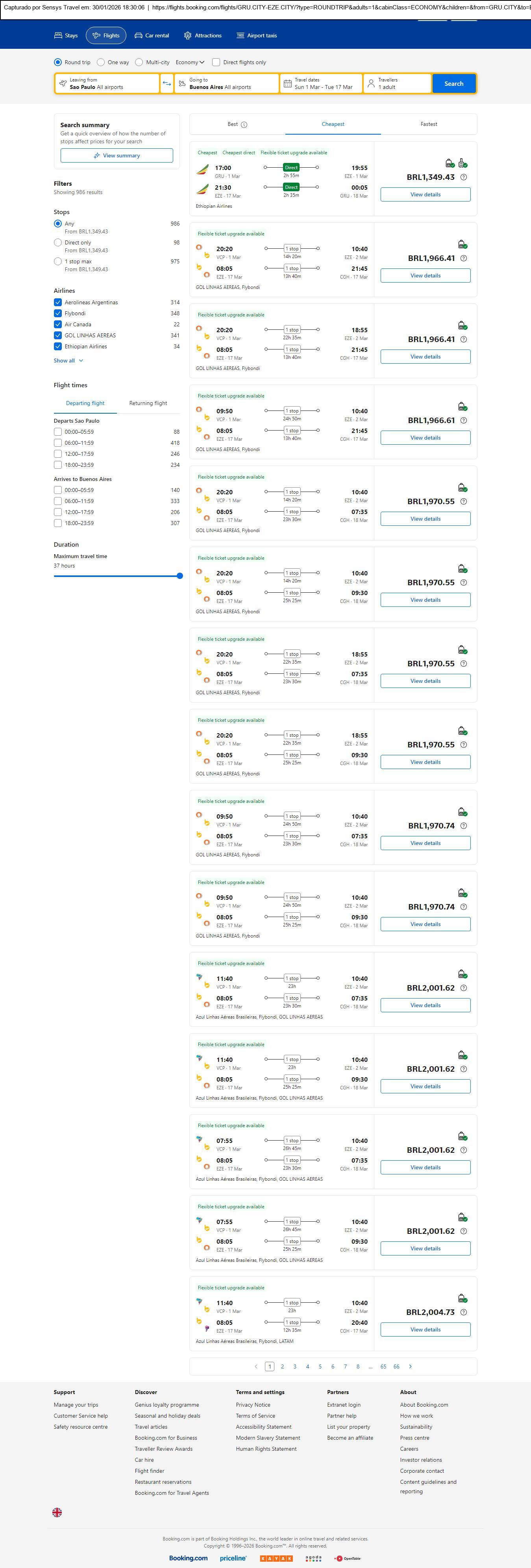Expand the airlines list with Show all

[68, 361]
